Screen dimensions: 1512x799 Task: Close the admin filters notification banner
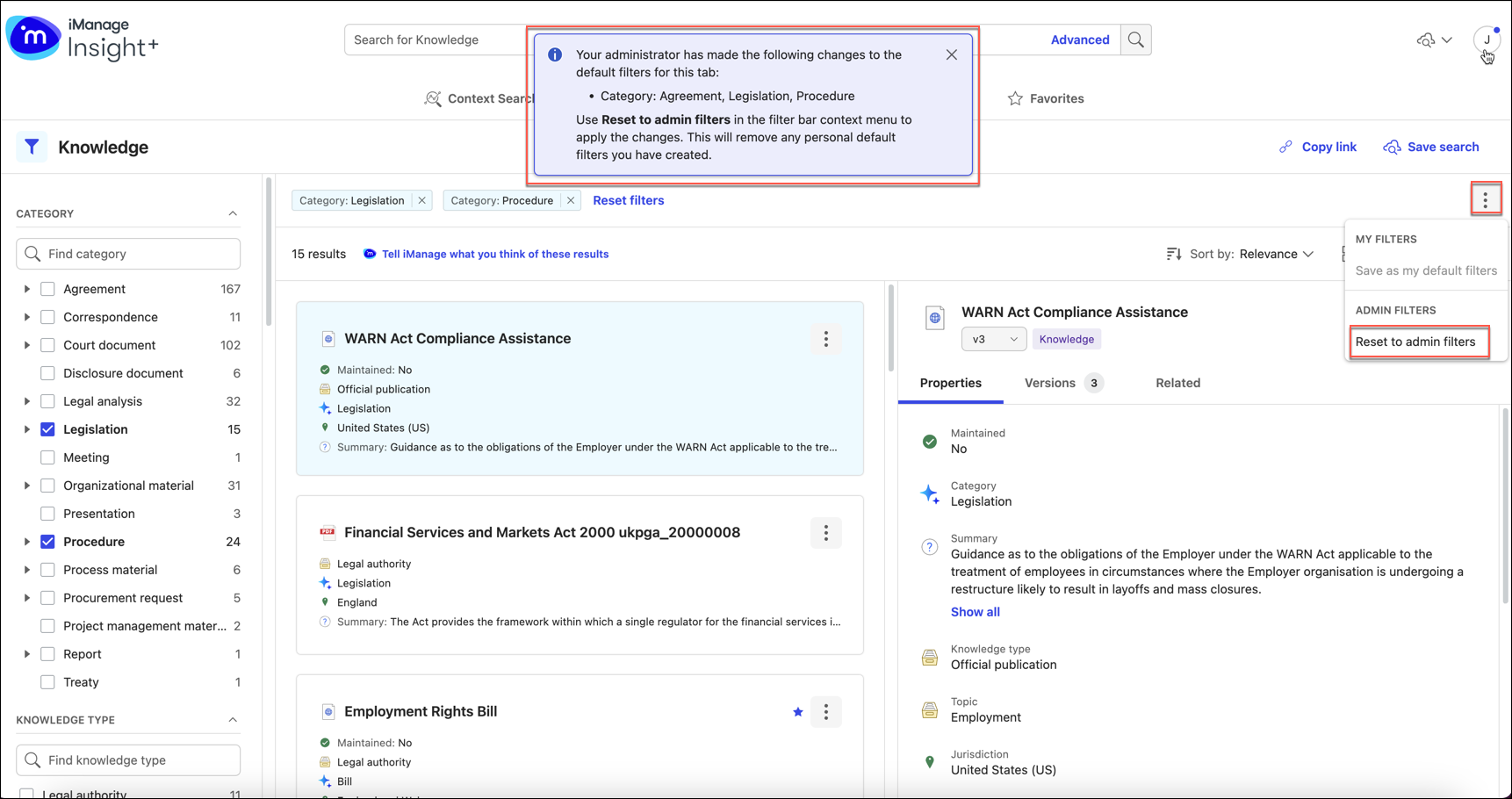[951, 54]
